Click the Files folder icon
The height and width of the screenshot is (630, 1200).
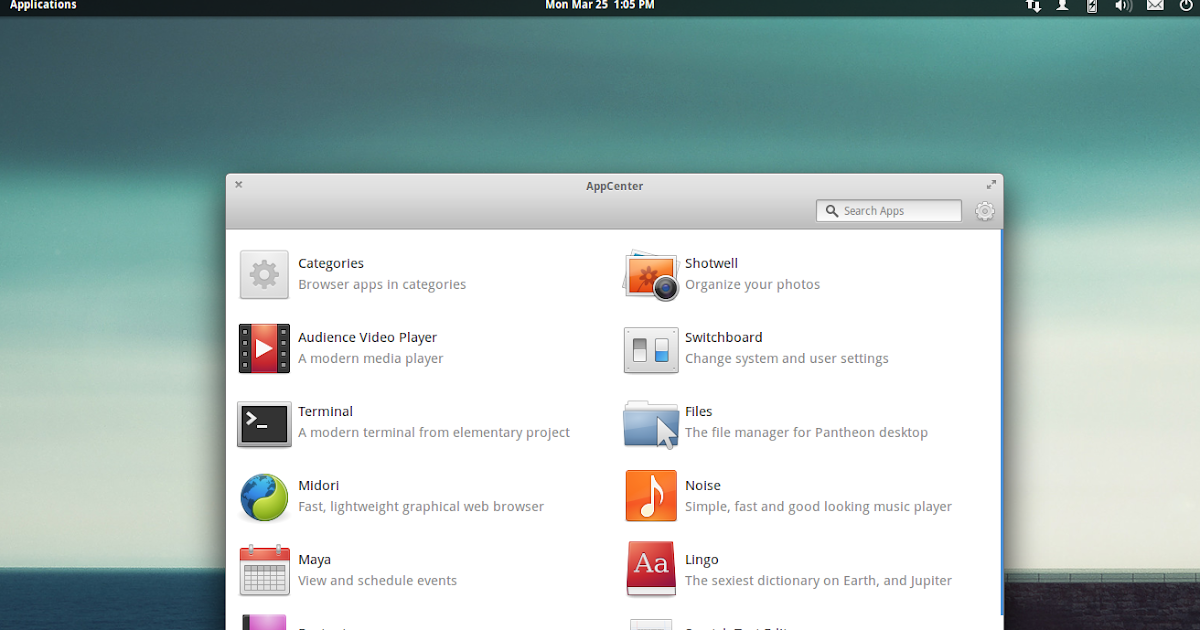pos(651,423)
